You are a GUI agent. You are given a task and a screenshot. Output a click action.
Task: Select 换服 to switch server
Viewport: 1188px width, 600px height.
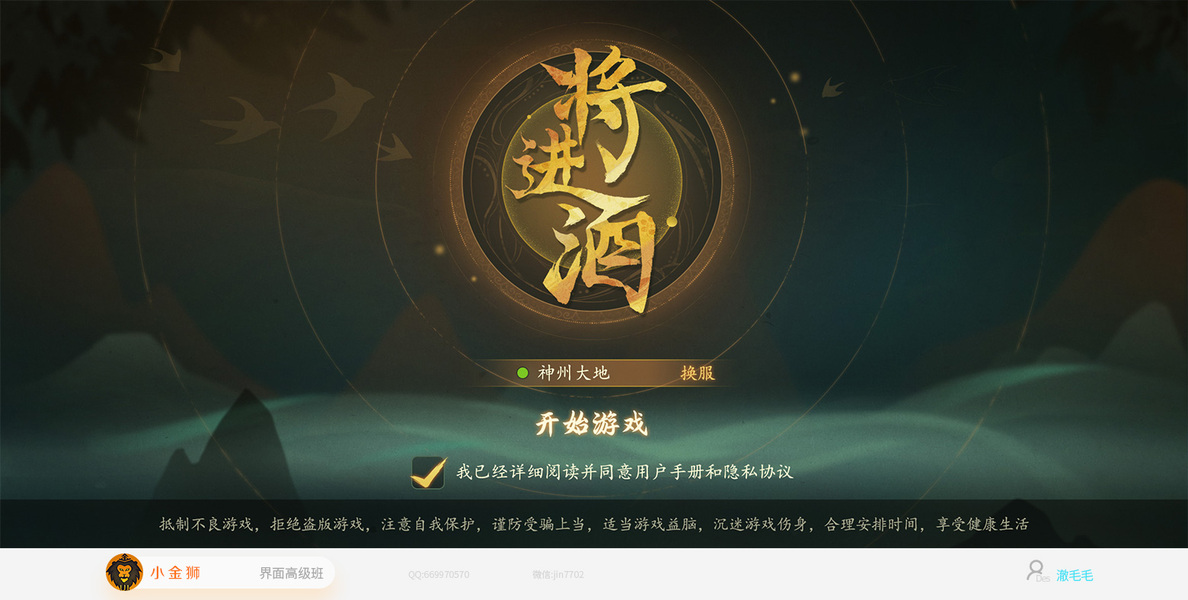(x=697, y=373)
